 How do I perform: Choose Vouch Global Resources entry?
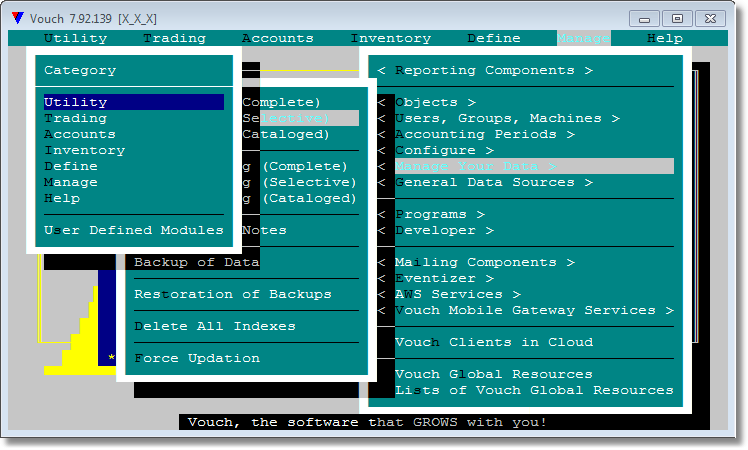point(494,374)
